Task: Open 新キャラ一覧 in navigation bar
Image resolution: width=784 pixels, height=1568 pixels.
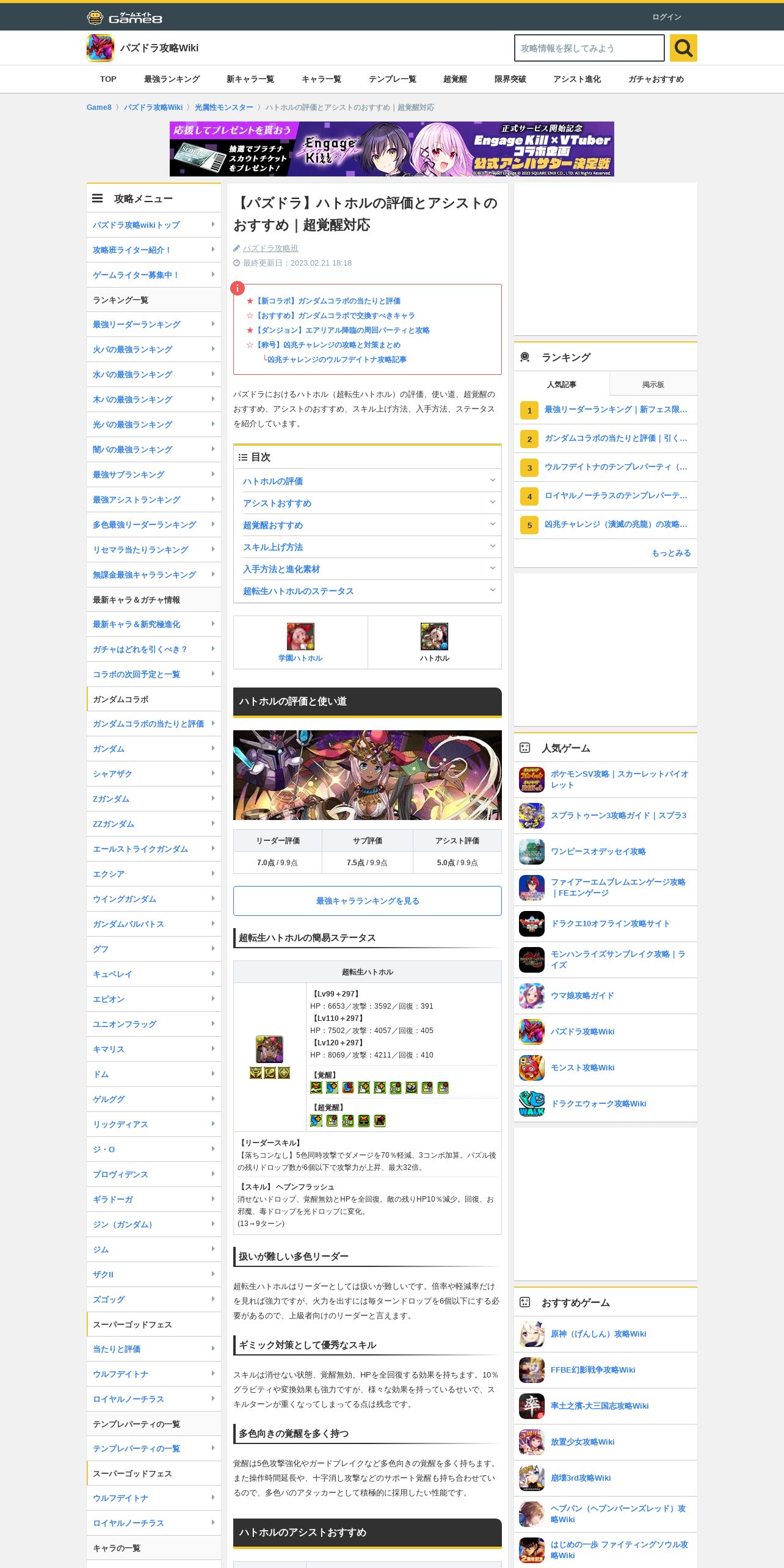Action: [250, 79]
